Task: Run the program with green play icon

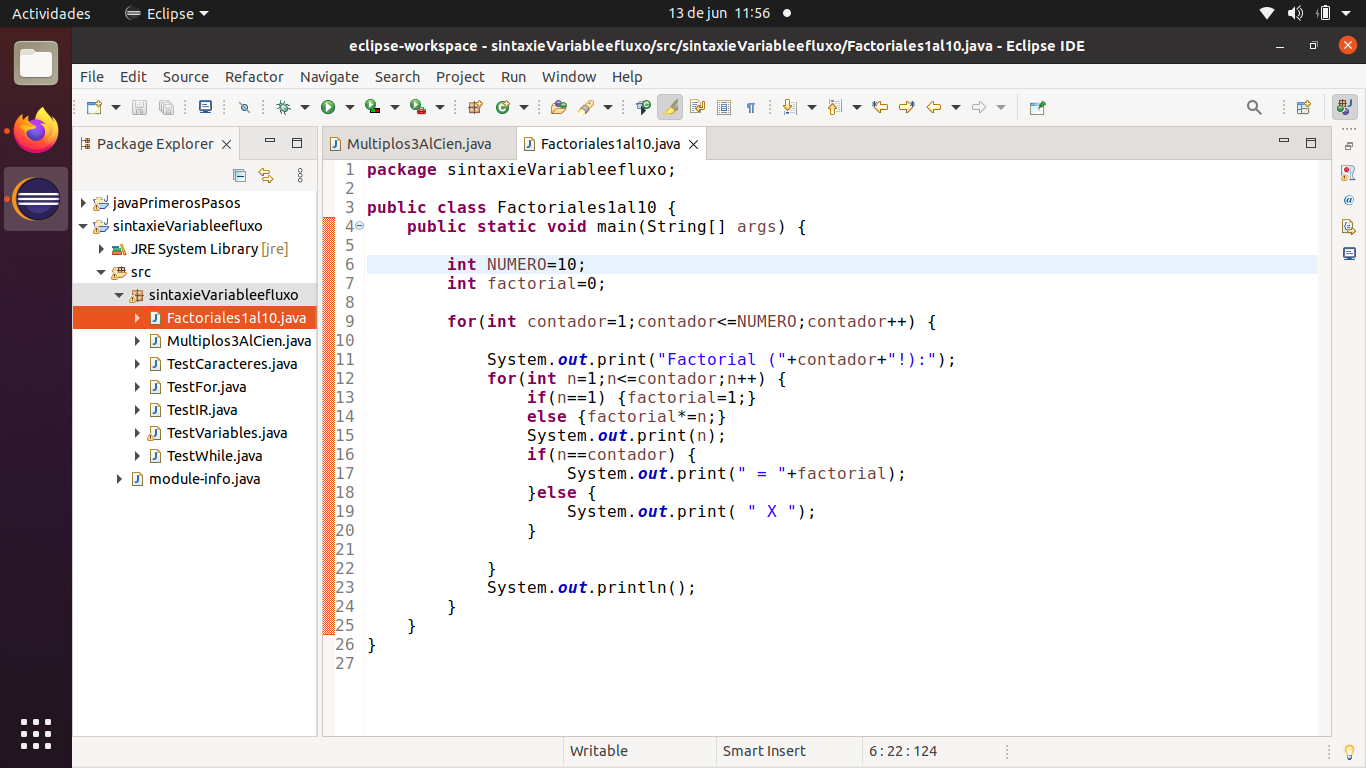Action: tap(328, 107)
